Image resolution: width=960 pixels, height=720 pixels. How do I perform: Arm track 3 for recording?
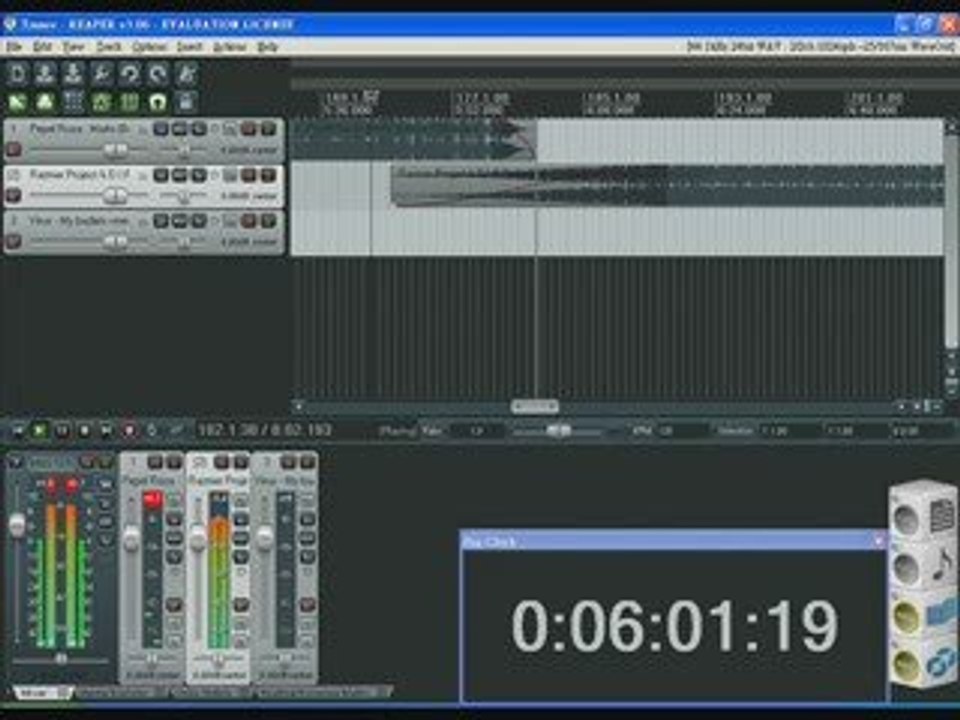click(x=13, y=241)
